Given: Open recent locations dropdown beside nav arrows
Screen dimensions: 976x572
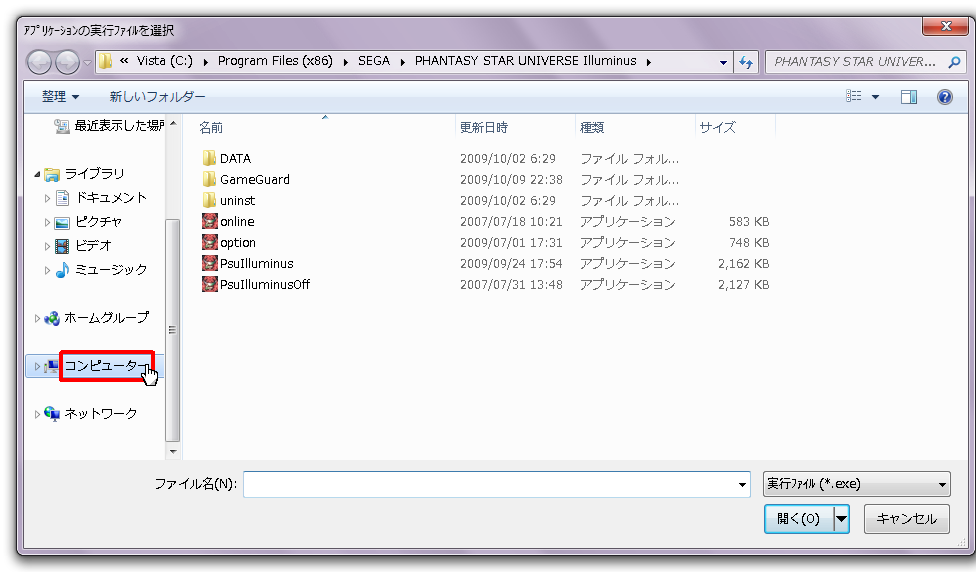Looking at the screenshot, I should [x=87, y=62].
